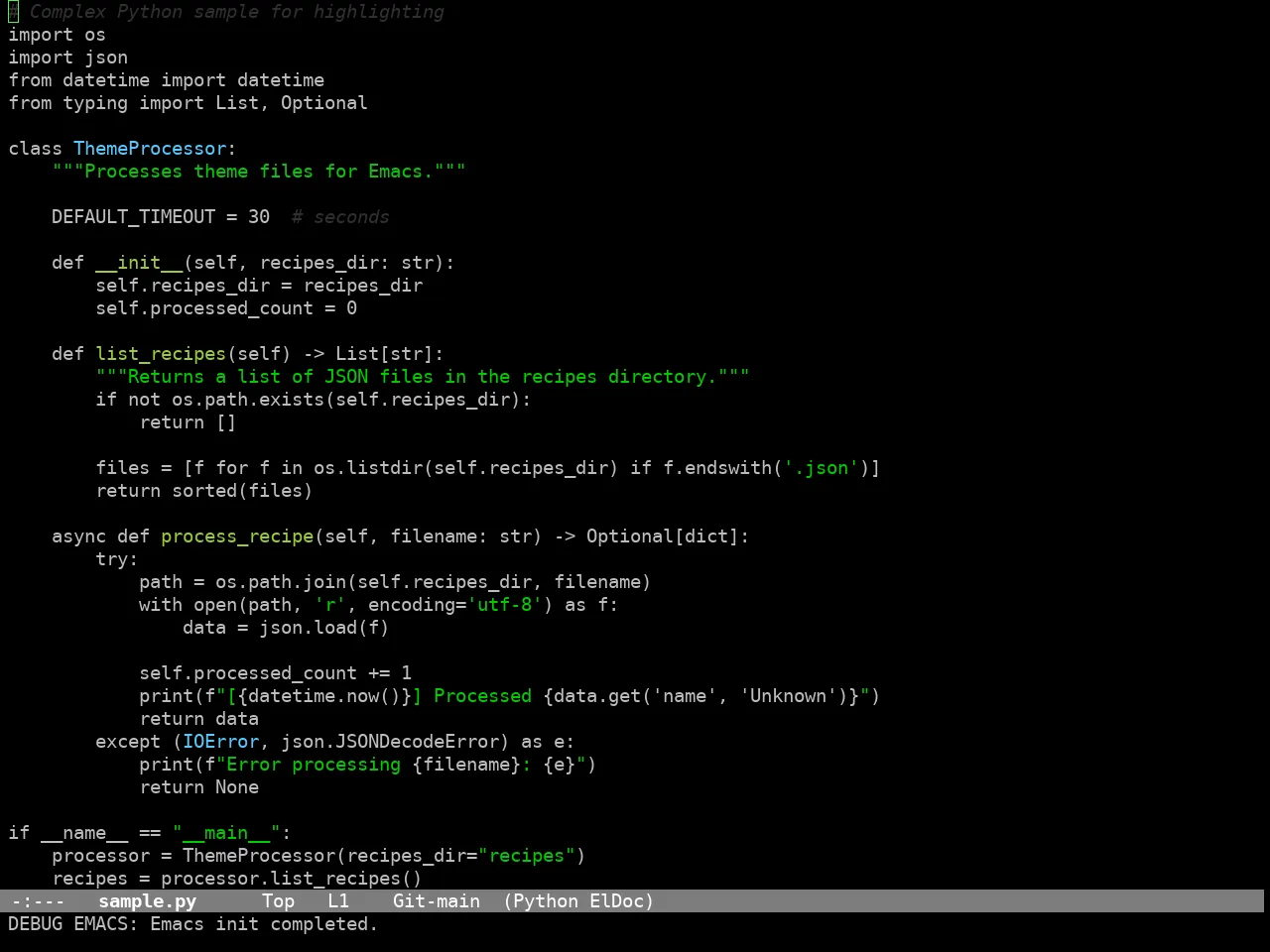Click the -:--- buffer status flags
Screen dimensions: 1270x952
(x=38, y=901)
